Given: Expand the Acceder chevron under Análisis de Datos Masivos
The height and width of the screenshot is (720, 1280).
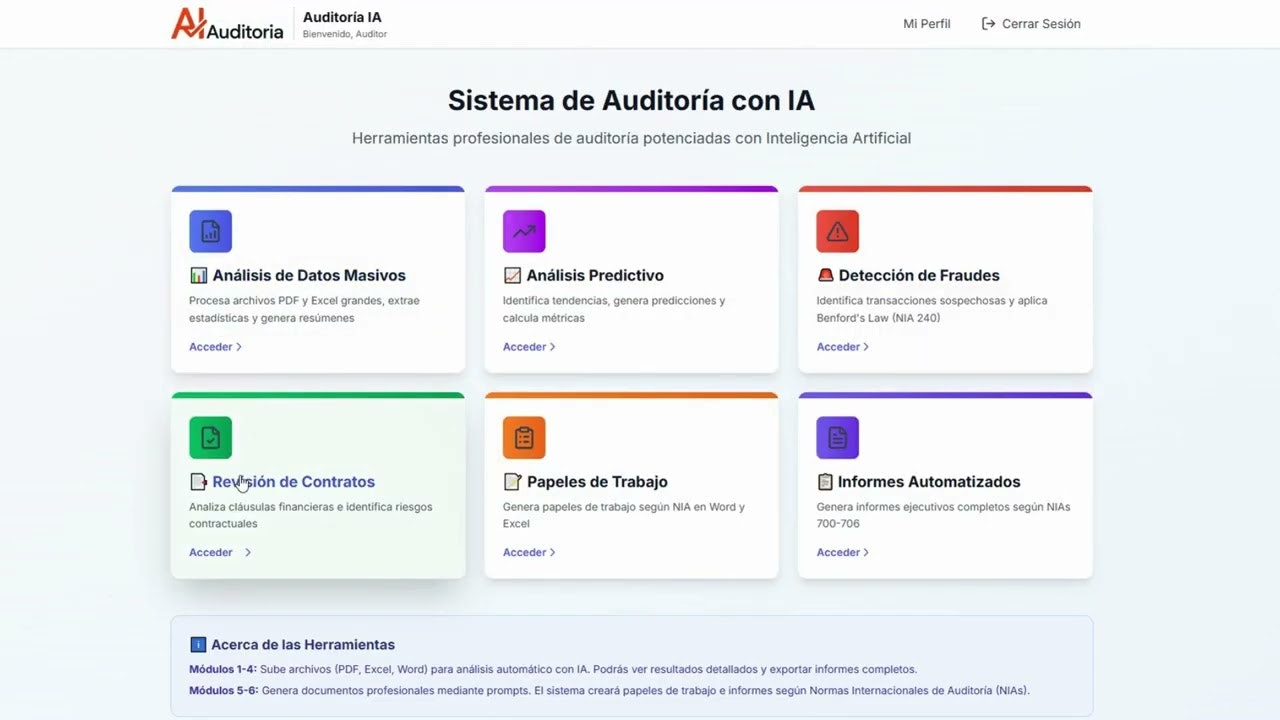Looking at the screenshot, I should coord(237,346).
